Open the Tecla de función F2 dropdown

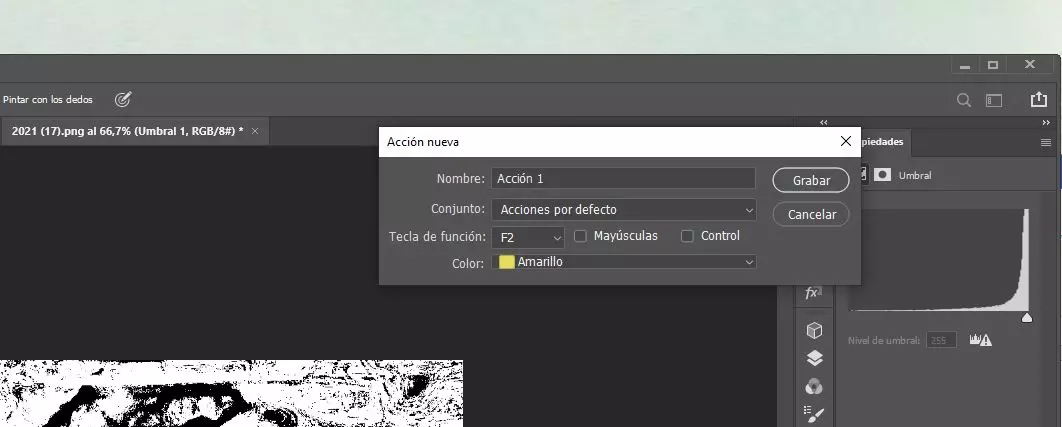click(529, 238)
